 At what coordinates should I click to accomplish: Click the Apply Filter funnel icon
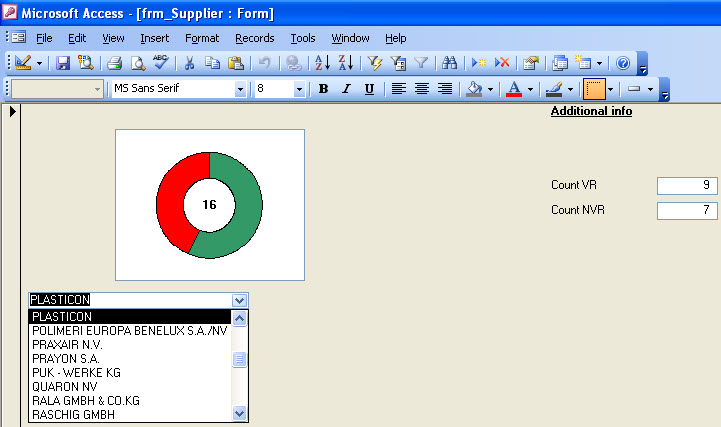421,63
